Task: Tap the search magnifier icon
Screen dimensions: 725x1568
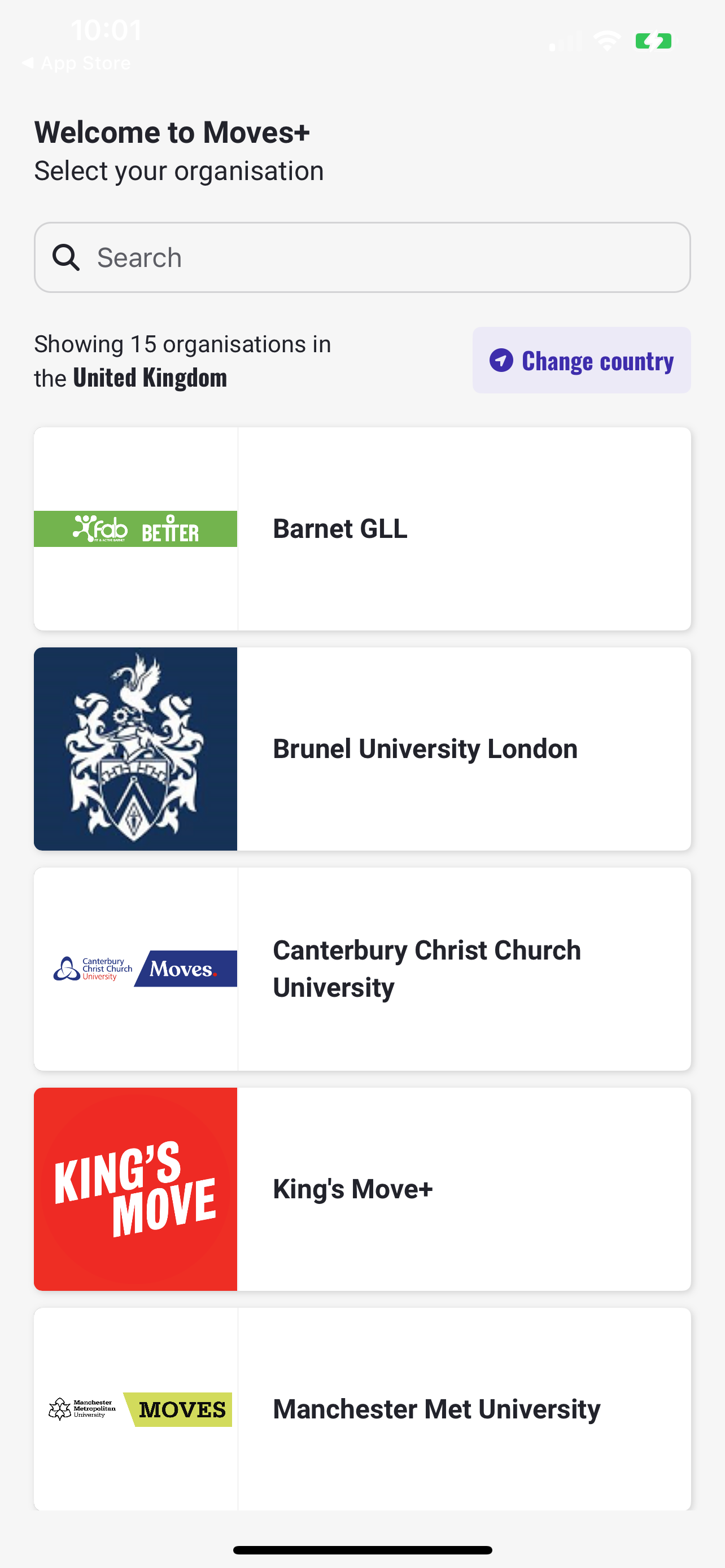Action: pyautogui.click(x=65, y=257)
